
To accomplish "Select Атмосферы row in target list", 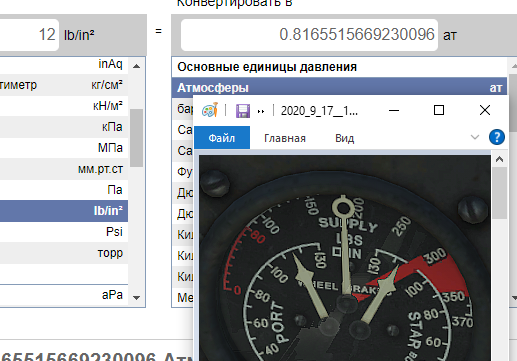I will coord(339,88).
